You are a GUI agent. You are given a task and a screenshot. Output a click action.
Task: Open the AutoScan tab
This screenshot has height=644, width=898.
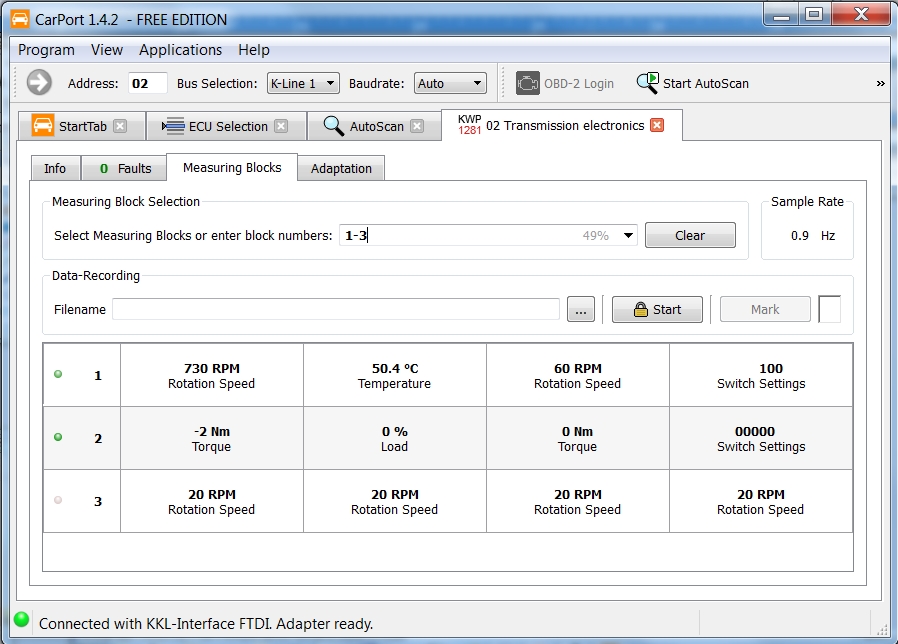[376, 126]
